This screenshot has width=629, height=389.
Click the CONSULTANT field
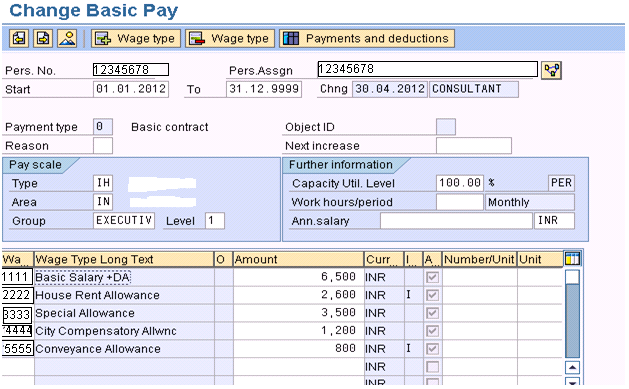click(x=473, y=89)
